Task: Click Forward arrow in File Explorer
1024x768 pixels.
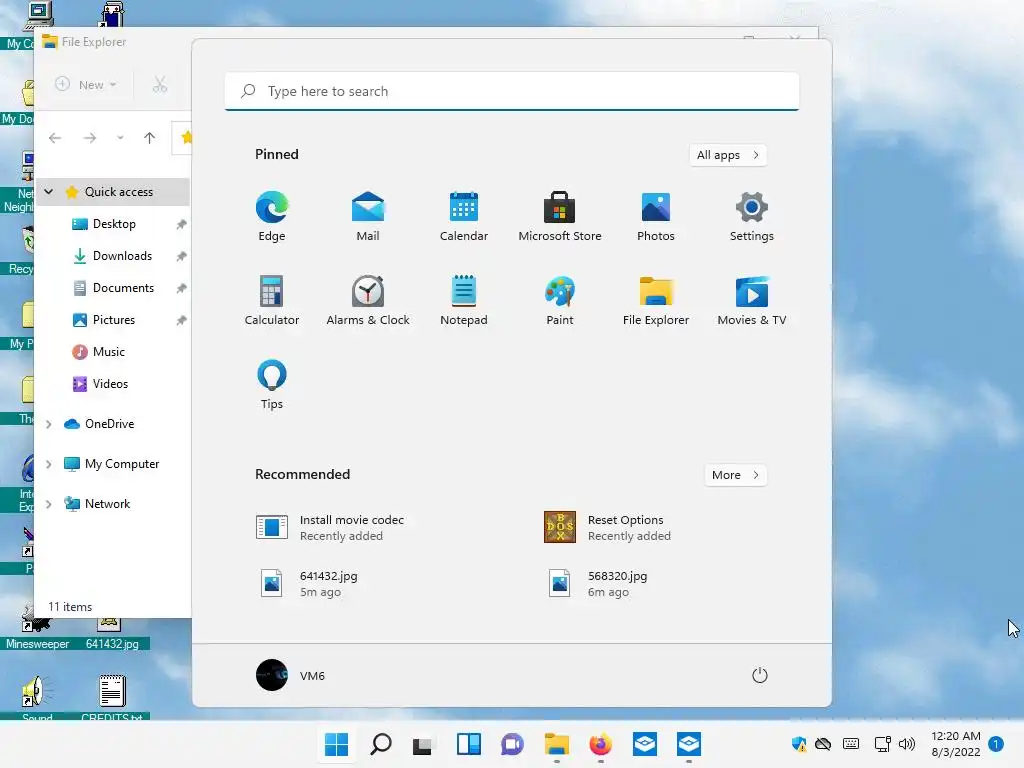Action: click(x=90, y=138)
